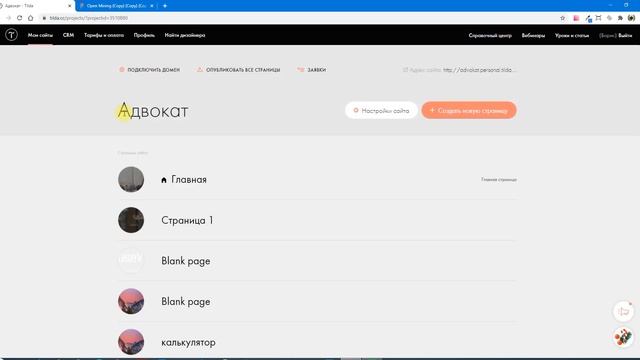
Task: Open the Страница 1 page
Action: point(187,220)
